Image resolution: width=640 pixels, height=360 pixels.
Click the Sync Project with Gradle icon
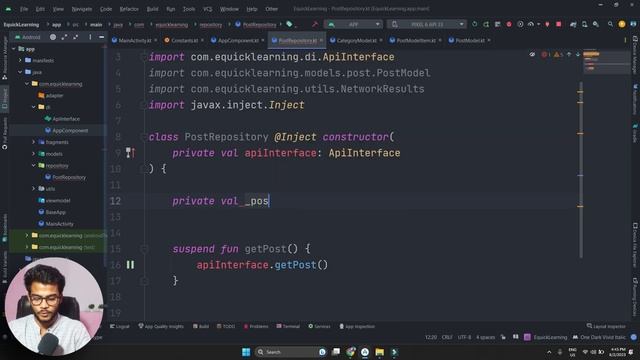click(573, 24)
